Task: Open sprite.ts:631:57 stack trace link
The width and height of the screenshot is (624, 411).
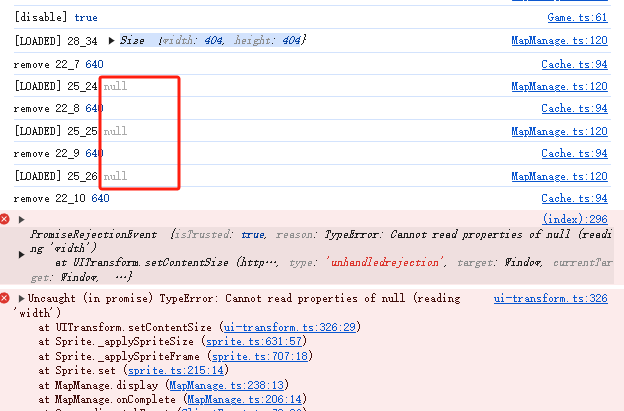Action: [254, 342]
